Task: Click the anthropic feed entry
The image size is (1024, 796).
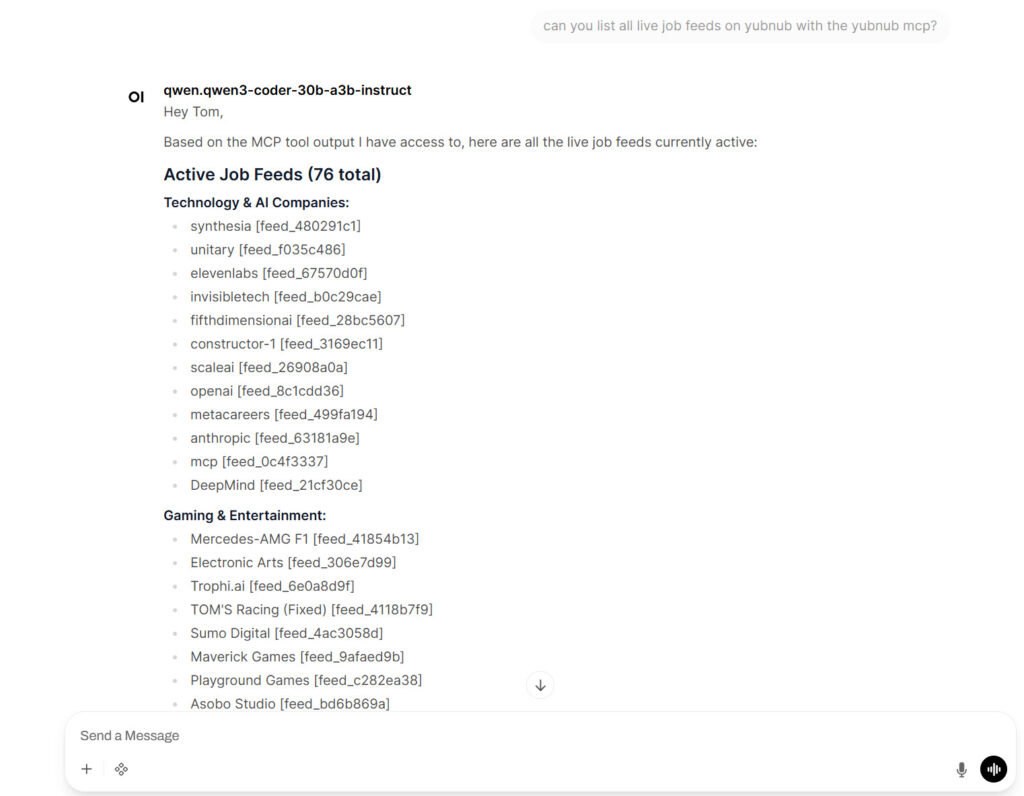Action: (x=275, y=437)
